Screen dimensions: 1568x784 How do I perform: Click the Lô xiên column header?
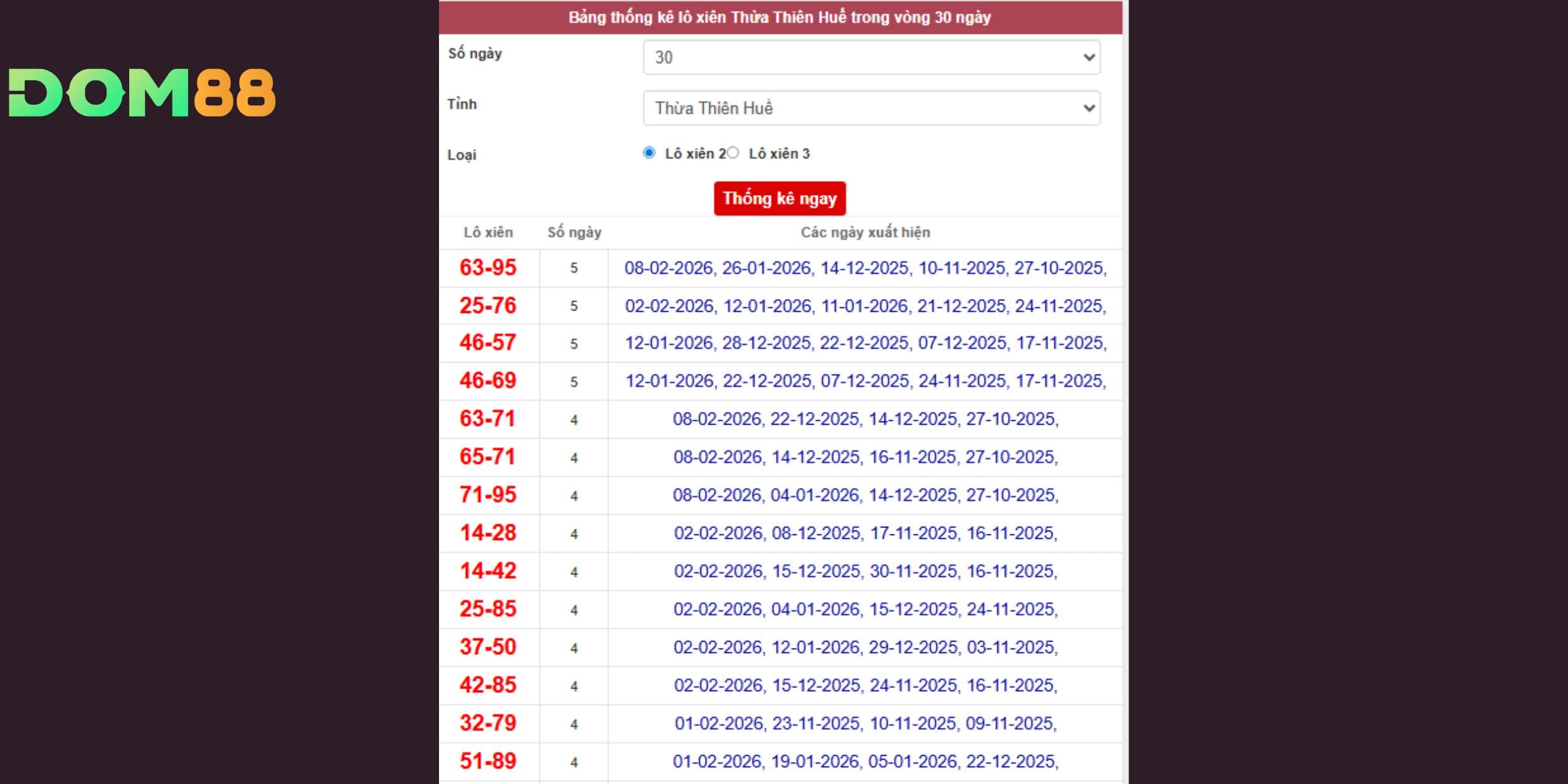pos(488,233)
